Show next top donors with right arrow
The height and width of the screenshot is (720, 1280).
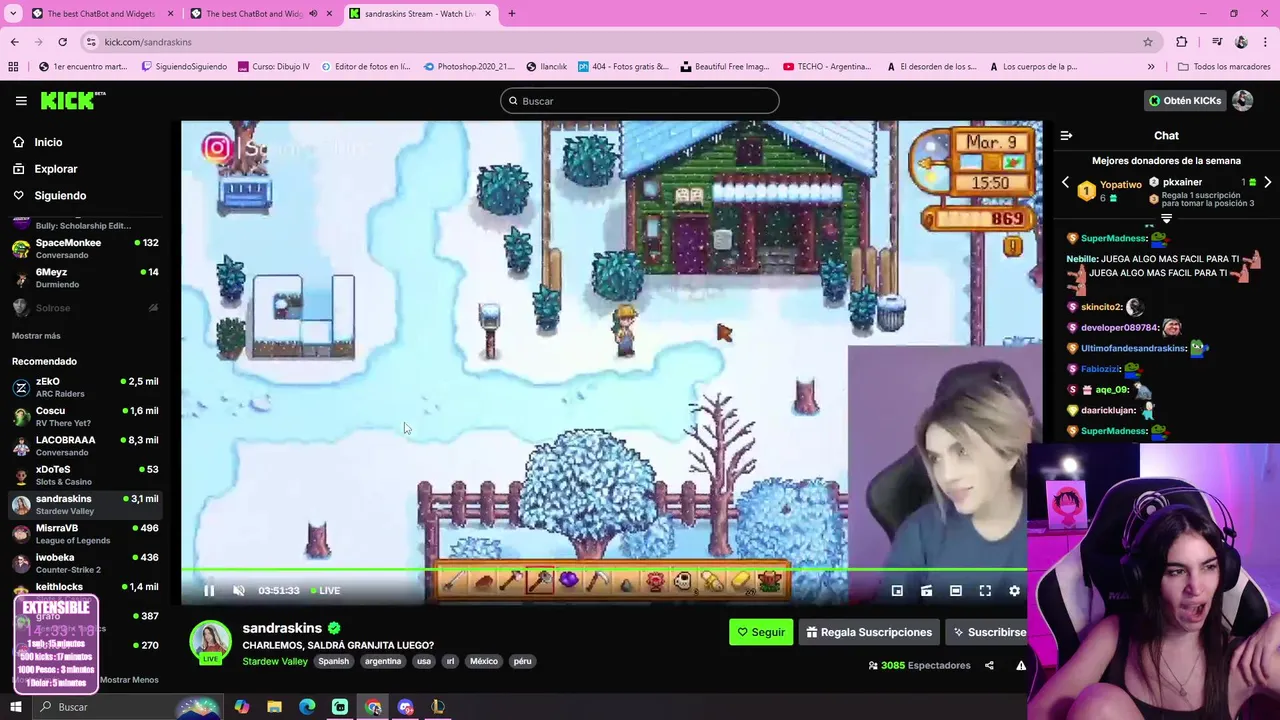point(1267,183)
